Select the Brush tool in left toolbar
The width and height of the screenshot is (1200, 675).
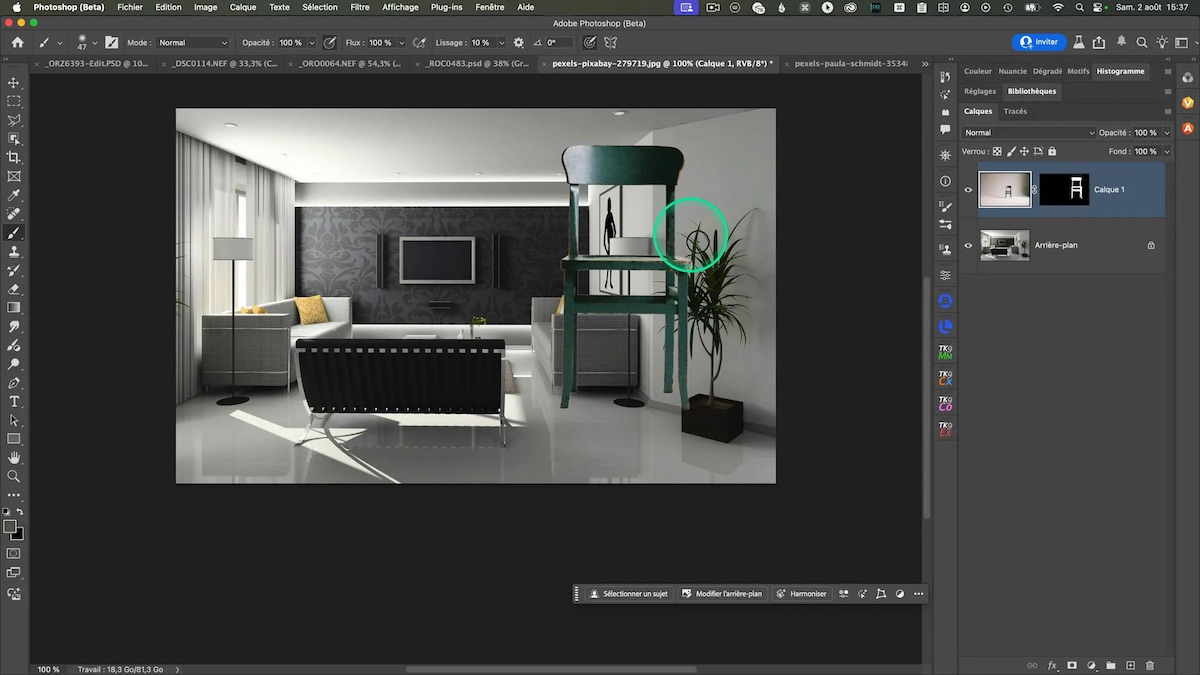click(14, 232)
